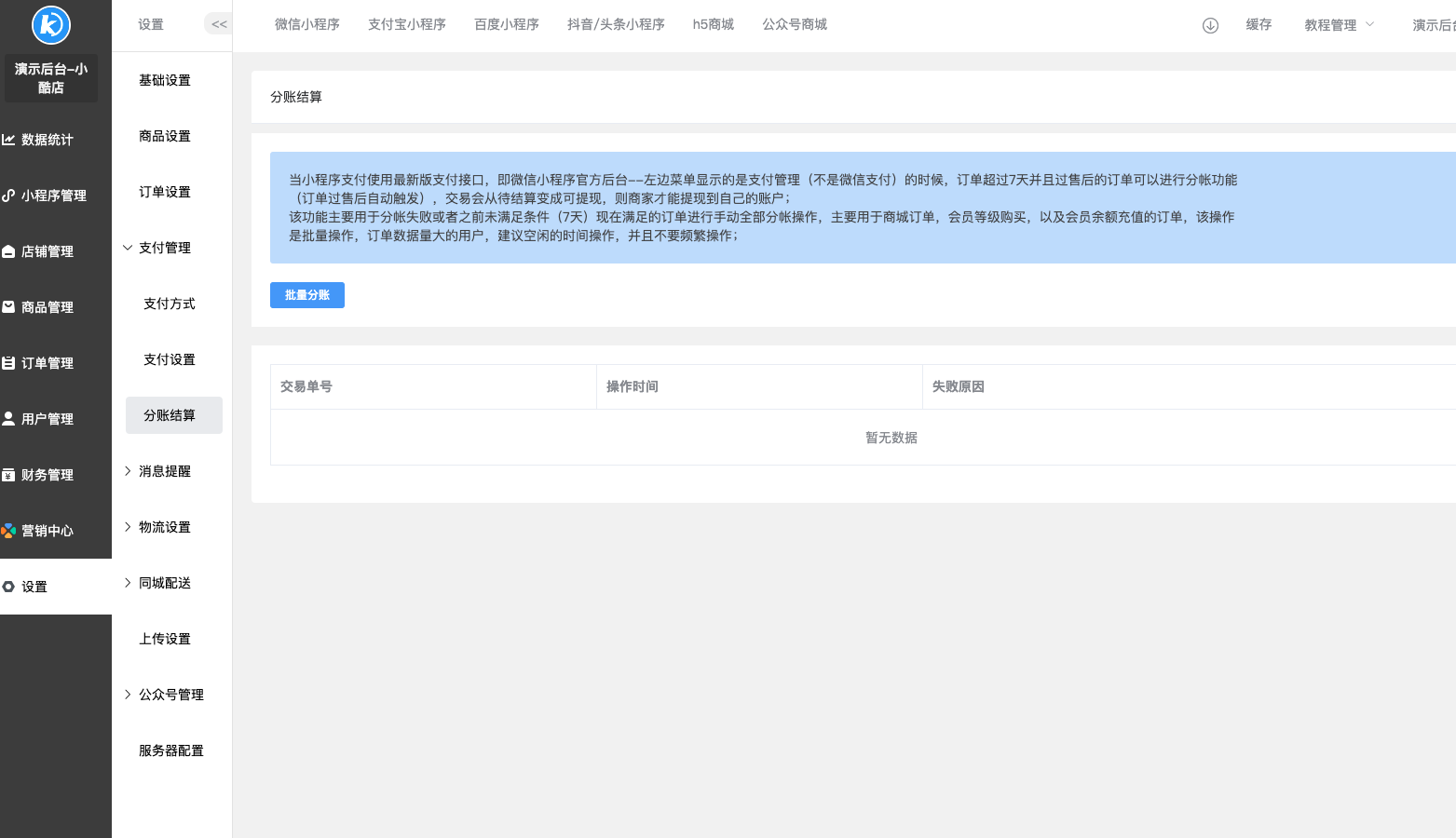Click the colorful 营销中心 icon
The height and width of the screenshot is (838, 1456).
pos(8,531)
